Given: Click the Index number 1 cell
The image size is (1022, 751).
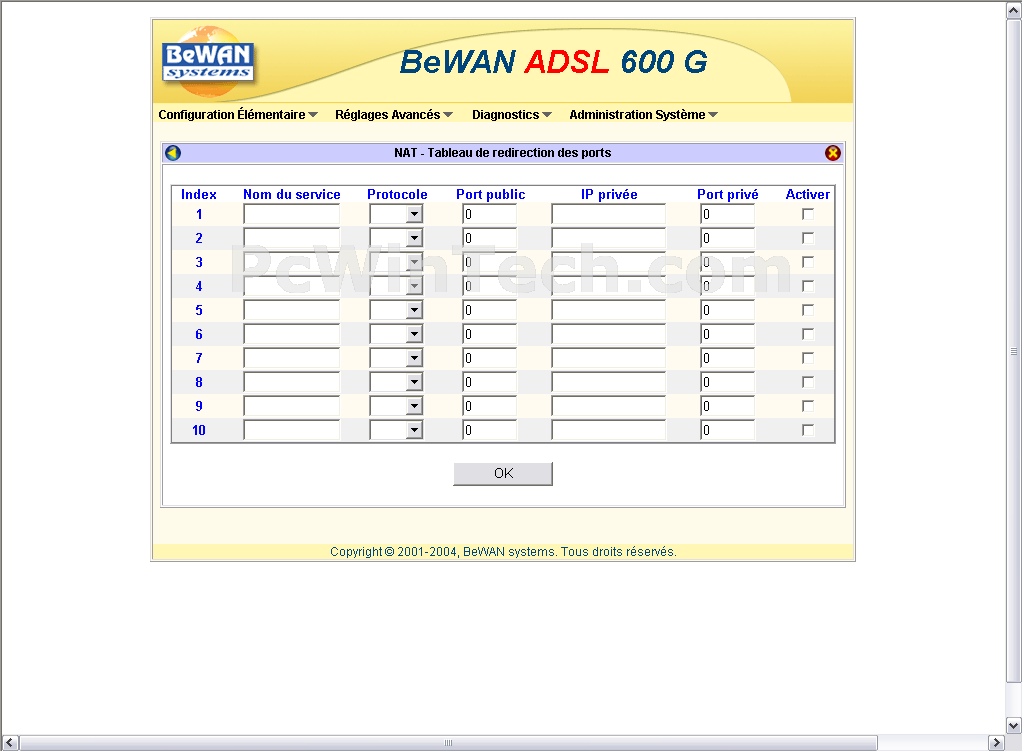Looking at the screenshot, I should [199, 214].
